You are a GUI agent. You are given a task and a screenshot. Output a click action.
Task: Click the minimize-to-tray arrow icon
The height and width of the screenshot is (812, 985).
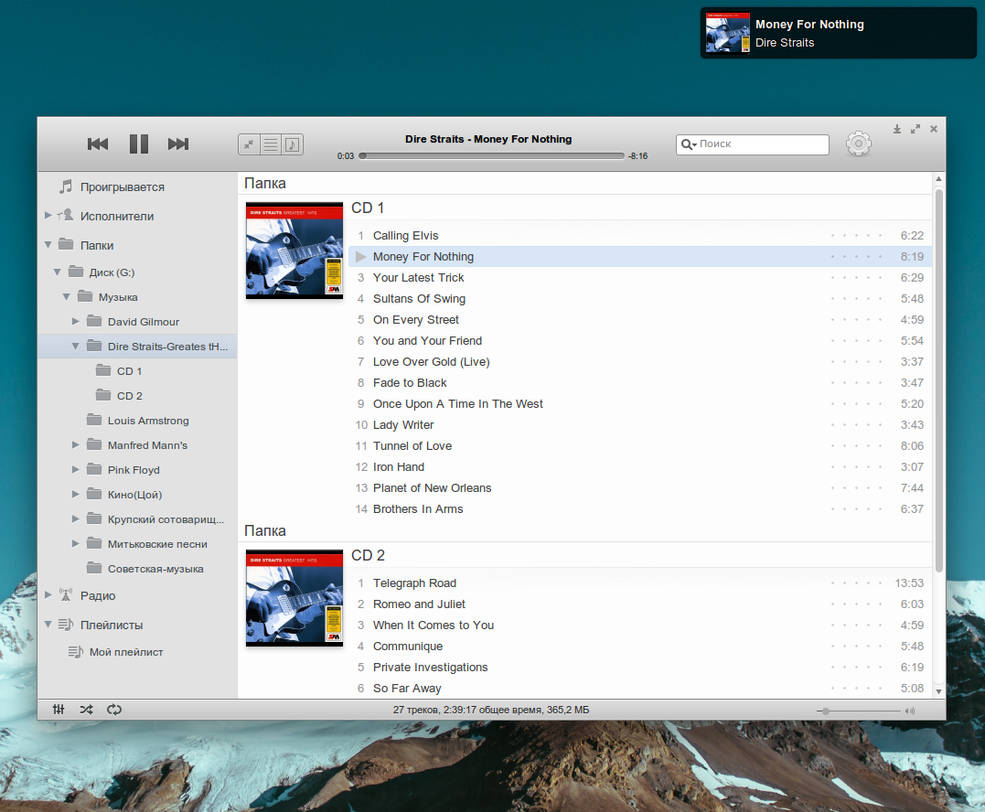897,129
